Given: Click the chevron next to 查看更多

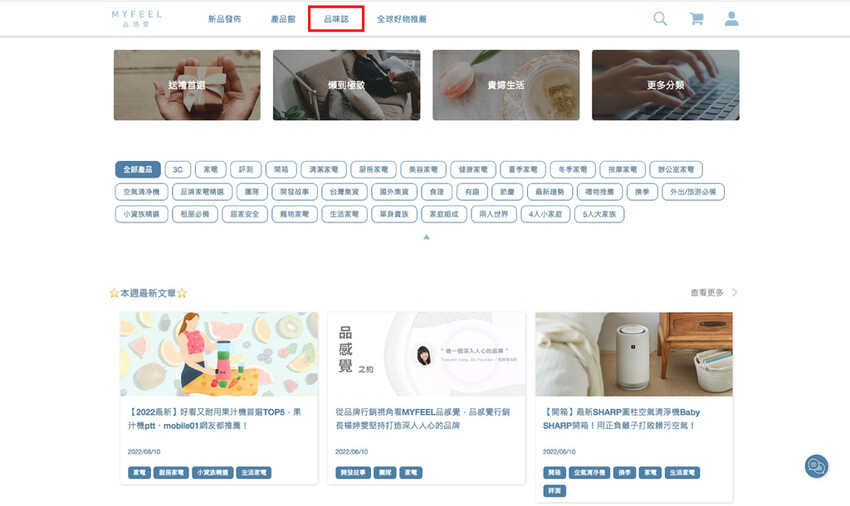Looking at the screenshot, I should click(x=735, y=292).
